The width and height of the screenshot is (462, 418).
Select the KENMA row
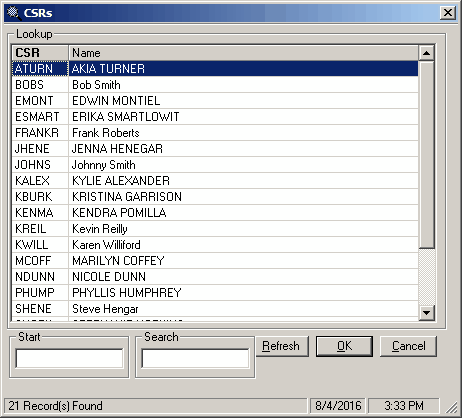pyautogui.click(x=215, y=213)
